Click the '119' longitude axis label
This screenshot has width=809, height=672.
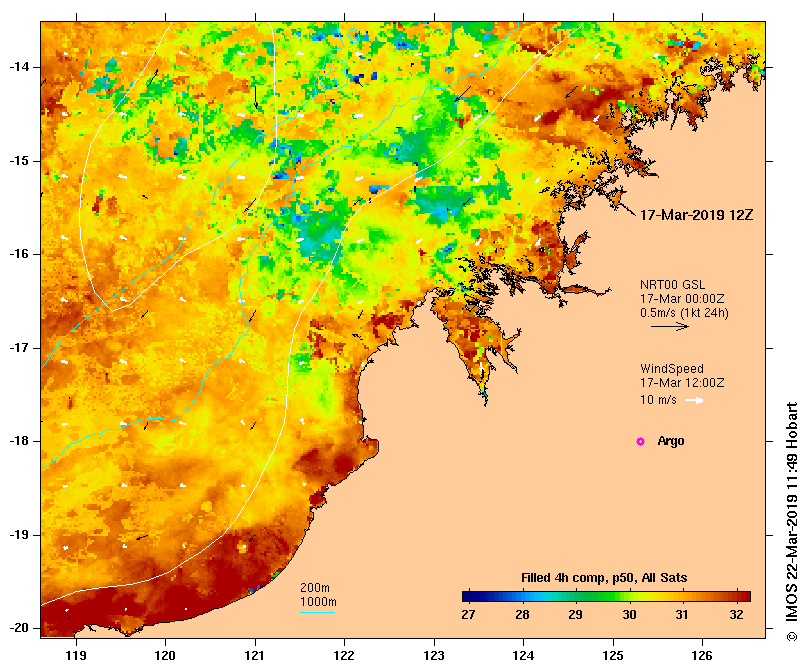(x=76, y=655)
